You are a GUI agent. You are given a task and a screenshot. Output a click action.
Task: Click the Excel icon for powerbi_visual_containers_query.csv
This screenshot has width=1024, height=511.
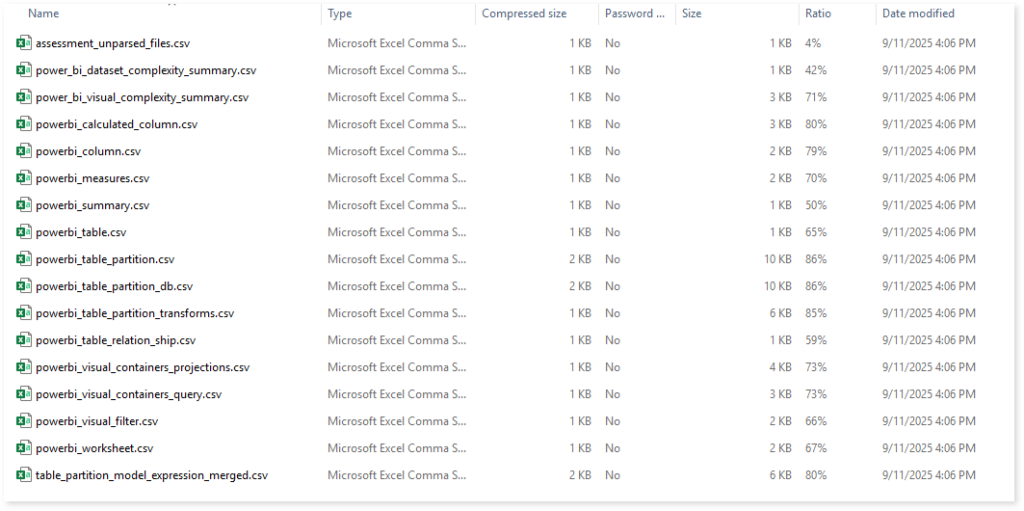(x=24, y=394)
